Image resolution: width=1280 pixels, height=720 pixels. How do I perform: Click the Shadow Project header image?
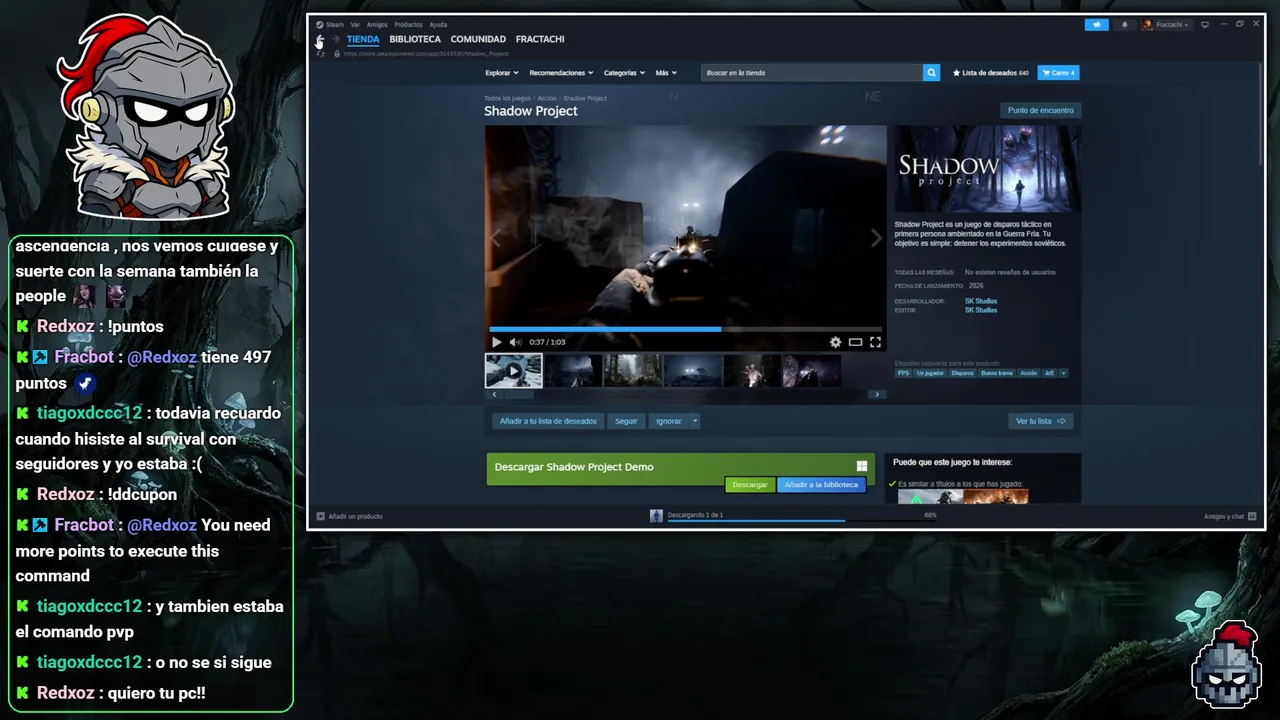[987, 168]
